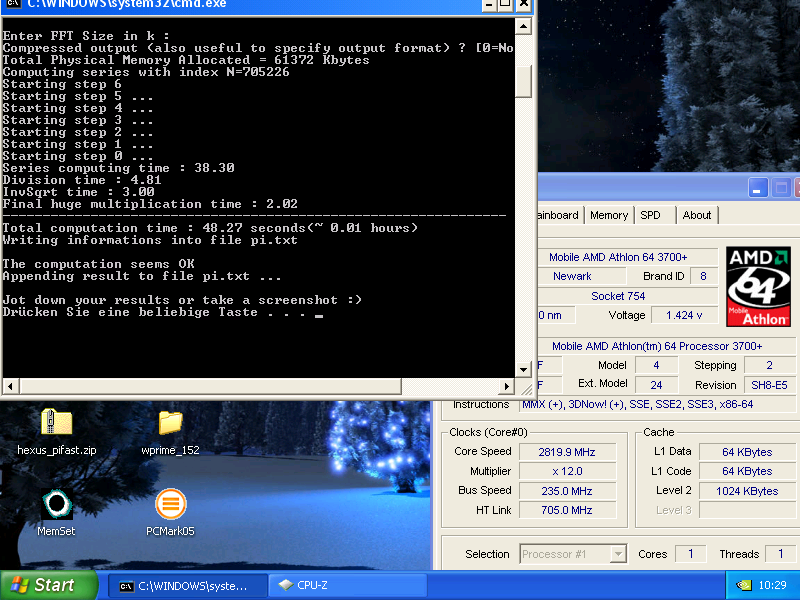Click the HT Link value 705.0 MHz
The image size is (800, 600).
[567, 510]
